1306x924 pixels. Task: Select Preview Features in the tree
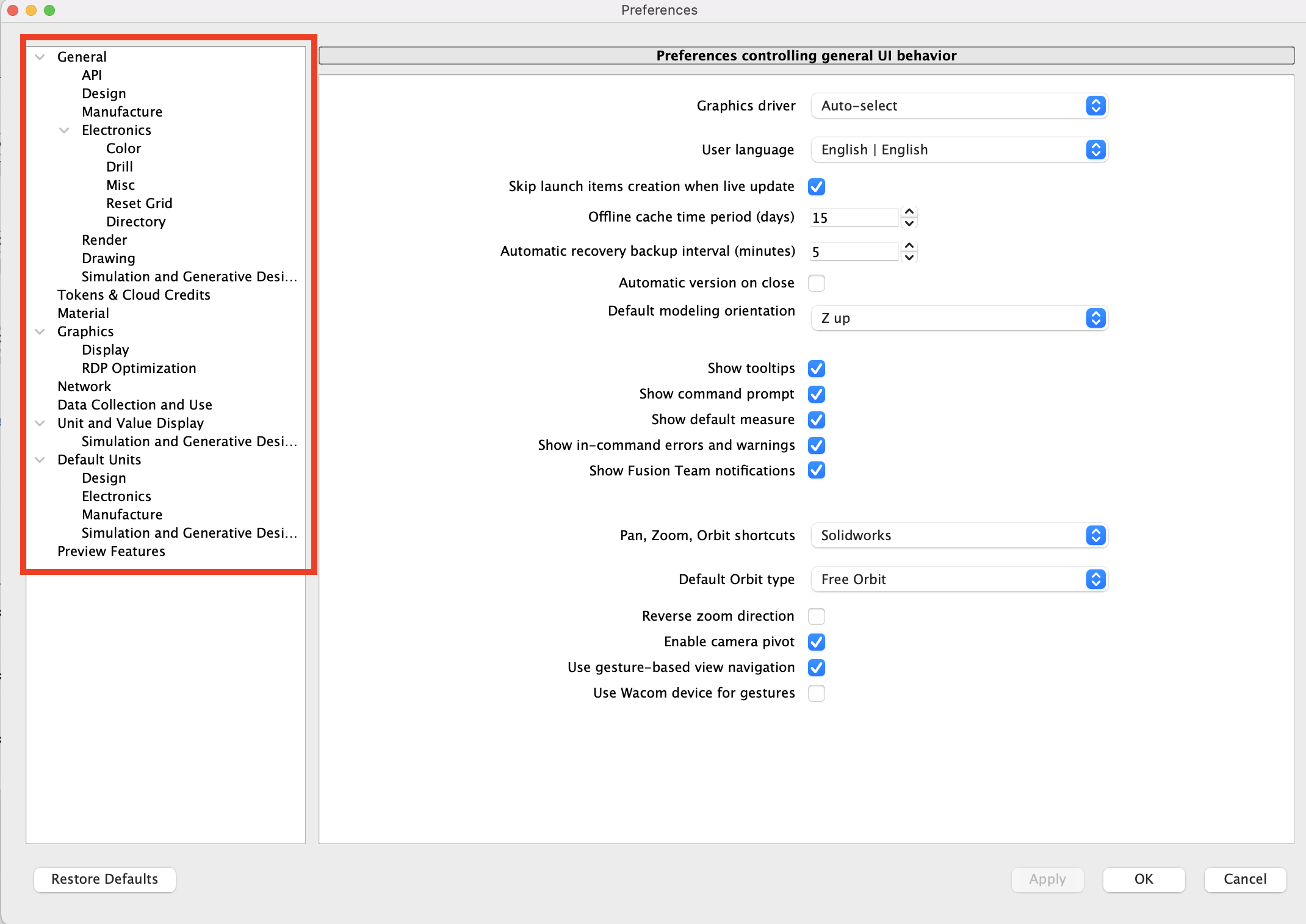111,551
